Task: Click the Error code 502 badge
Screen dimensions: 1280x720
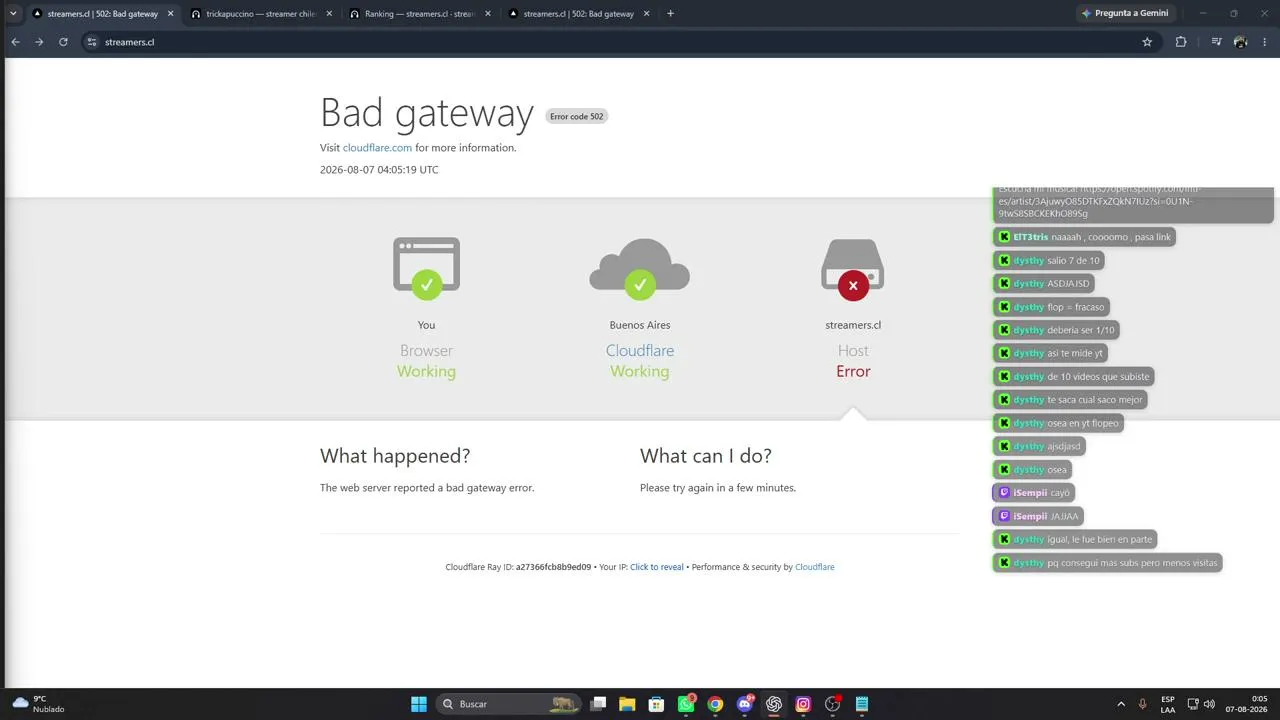Action: [576, 116]
